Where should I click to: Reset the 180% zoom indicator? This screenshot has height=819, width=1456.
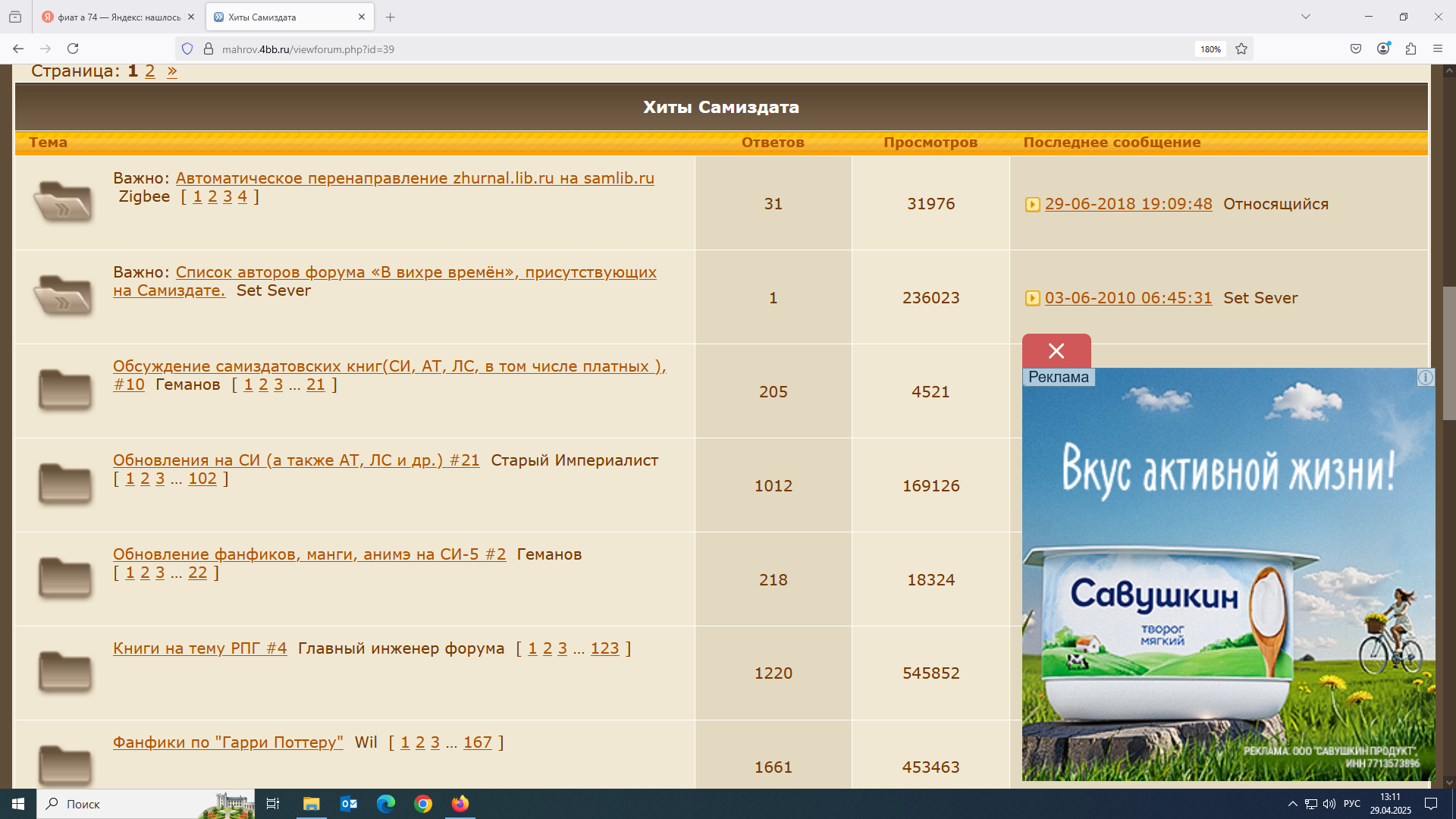[x=1210, y=49]
